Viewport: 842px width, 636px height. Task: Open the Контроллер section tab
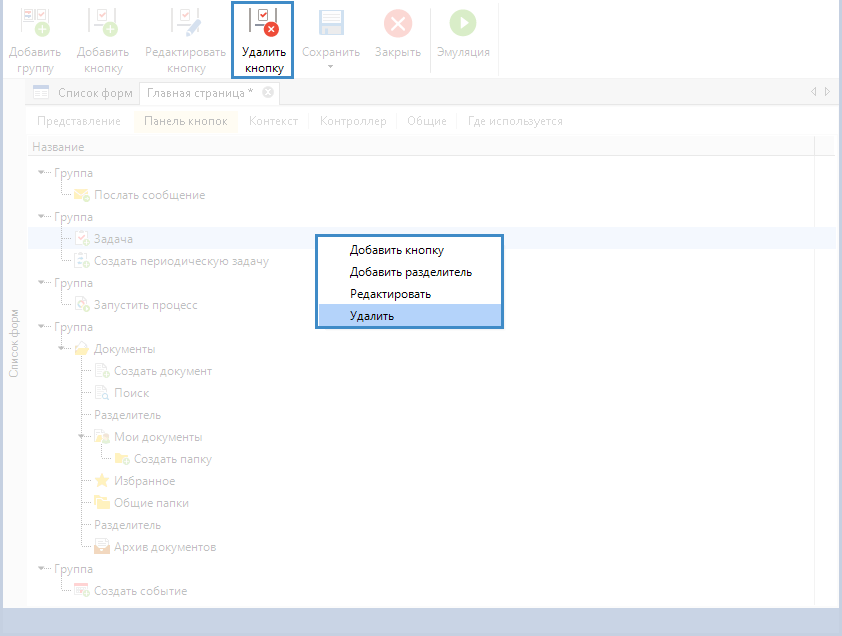coord(352,121)
